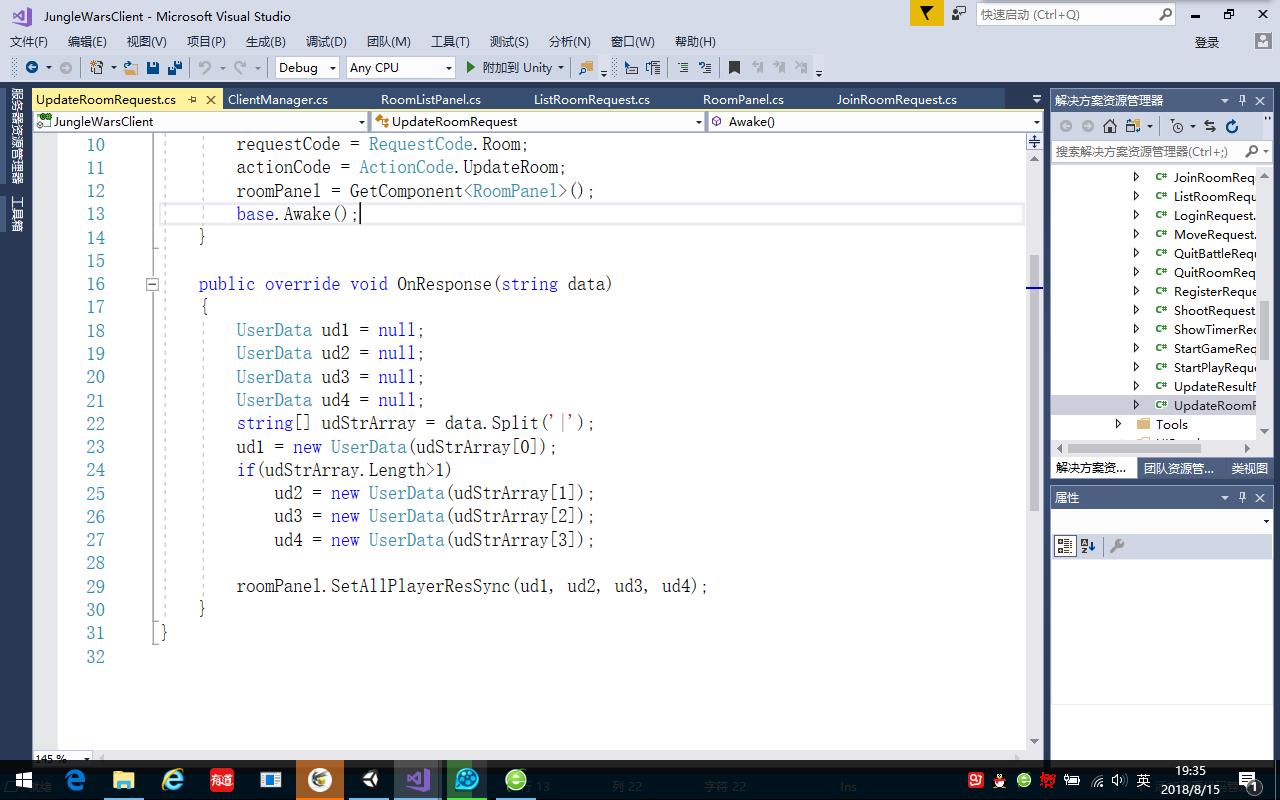Click the uncomment selection toolbar icon
Viewport: 1280px width, 800px height.
pyautogui.click(x=706, y=68)
